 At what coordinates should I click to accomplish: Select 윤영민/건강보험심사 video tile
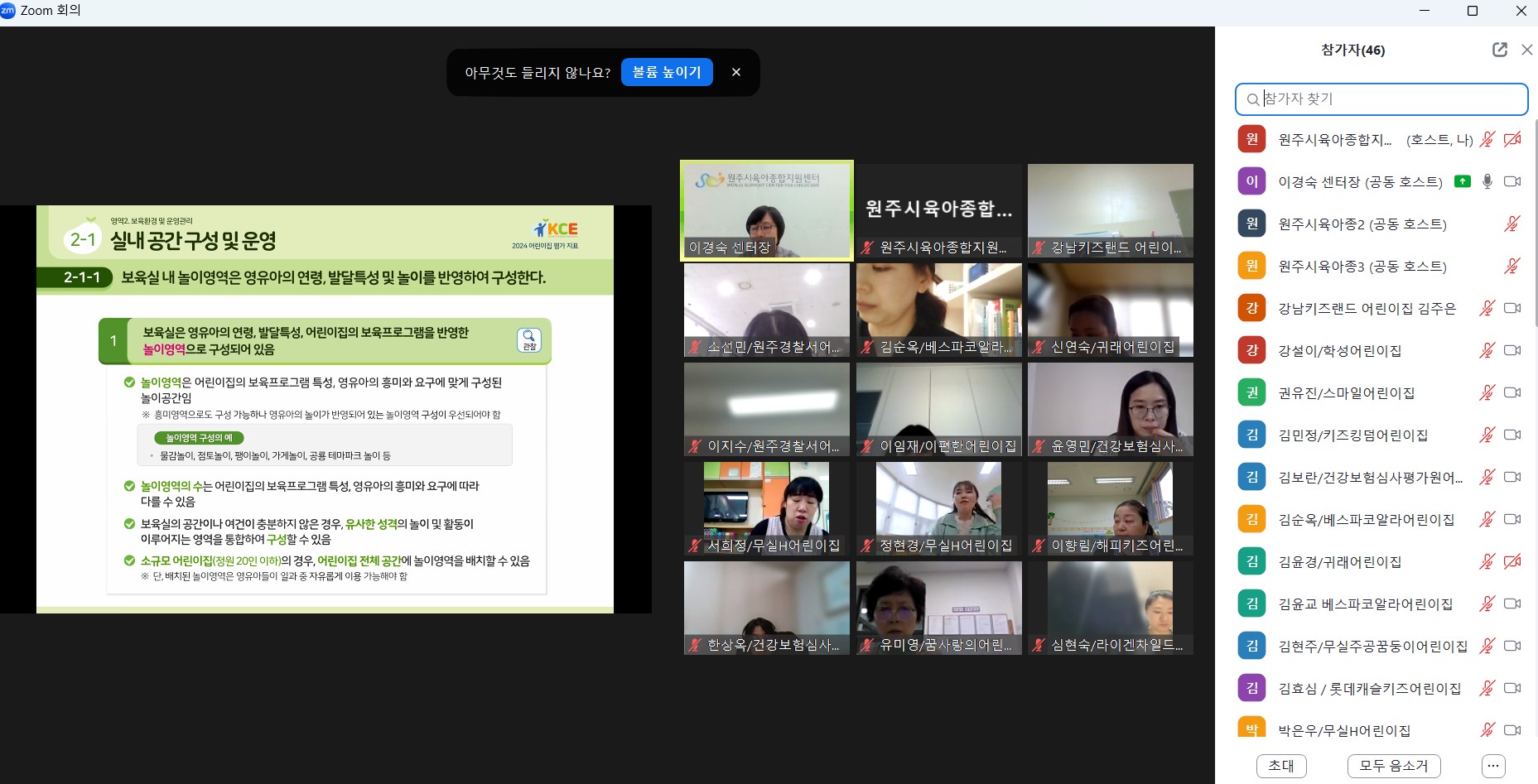pyautogui.click(x=1111, y=409)
